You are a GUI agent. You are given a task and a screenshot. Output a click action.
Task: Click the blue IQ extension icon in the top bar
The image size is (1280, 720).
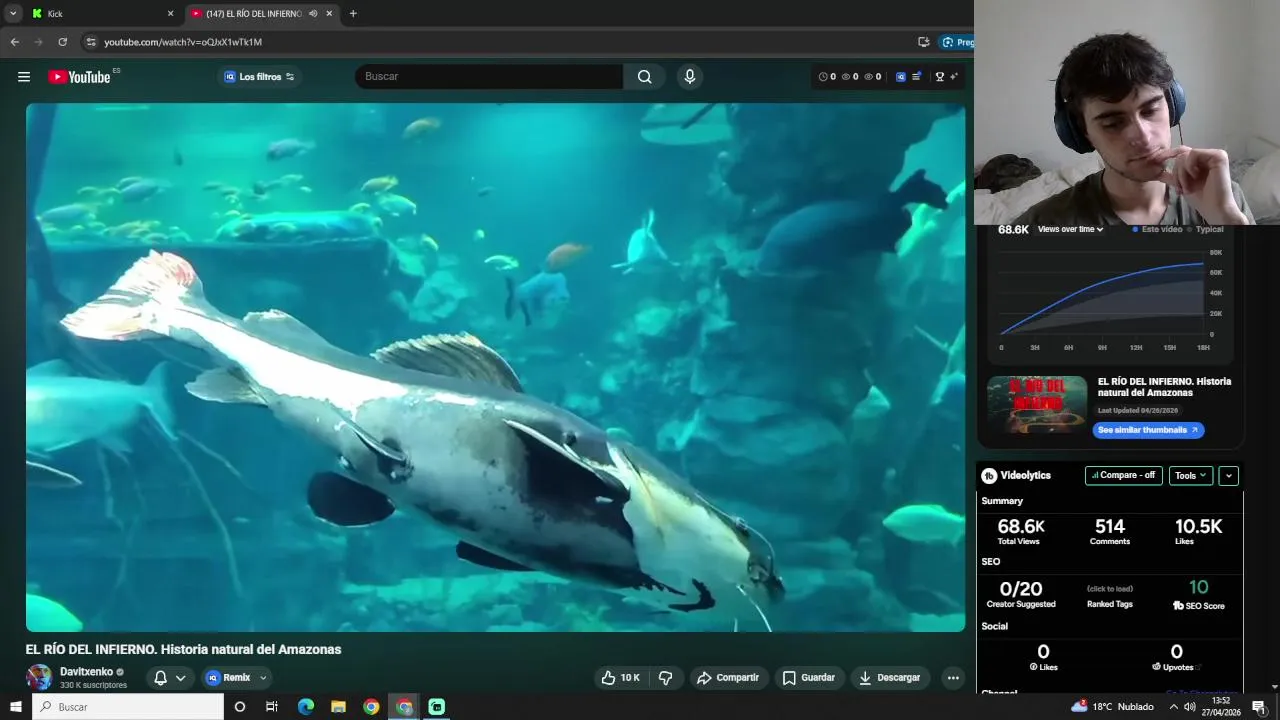pyautogui.click(x=901, y=77)
